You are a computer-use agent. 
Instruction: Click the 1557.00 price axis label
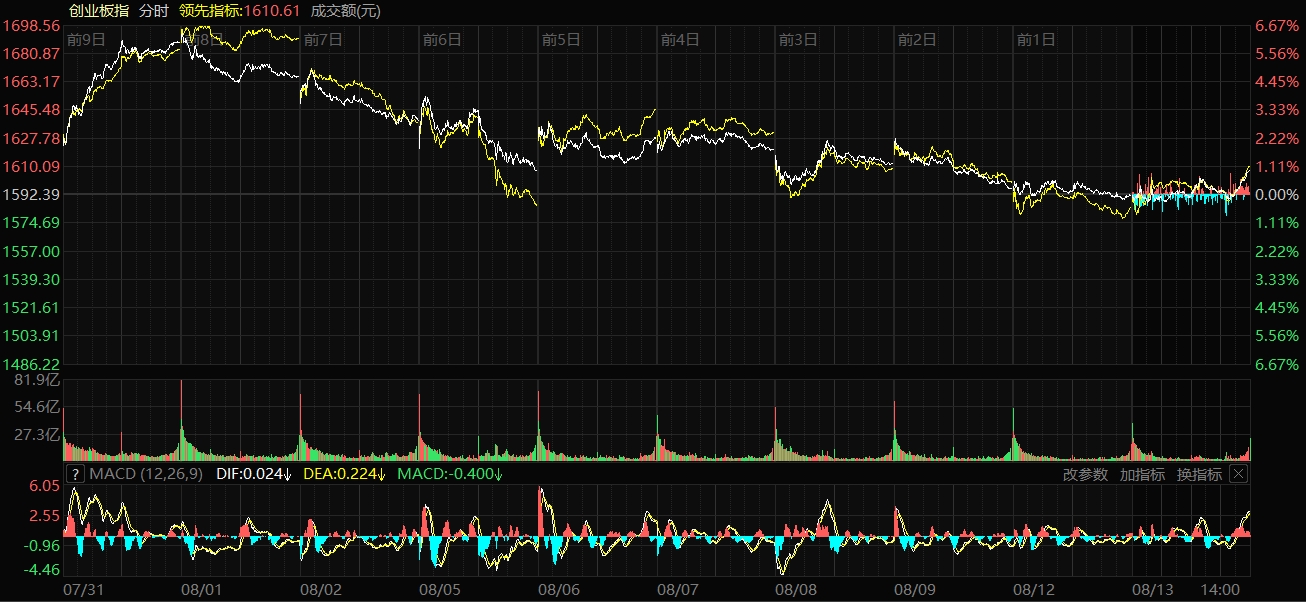[x=32, y=251]
